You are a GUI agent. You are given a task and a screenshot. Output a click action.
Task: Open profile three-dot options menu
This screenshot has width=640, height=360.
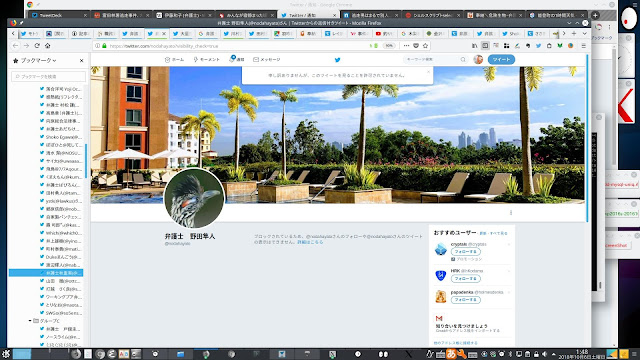pos(511,213)
